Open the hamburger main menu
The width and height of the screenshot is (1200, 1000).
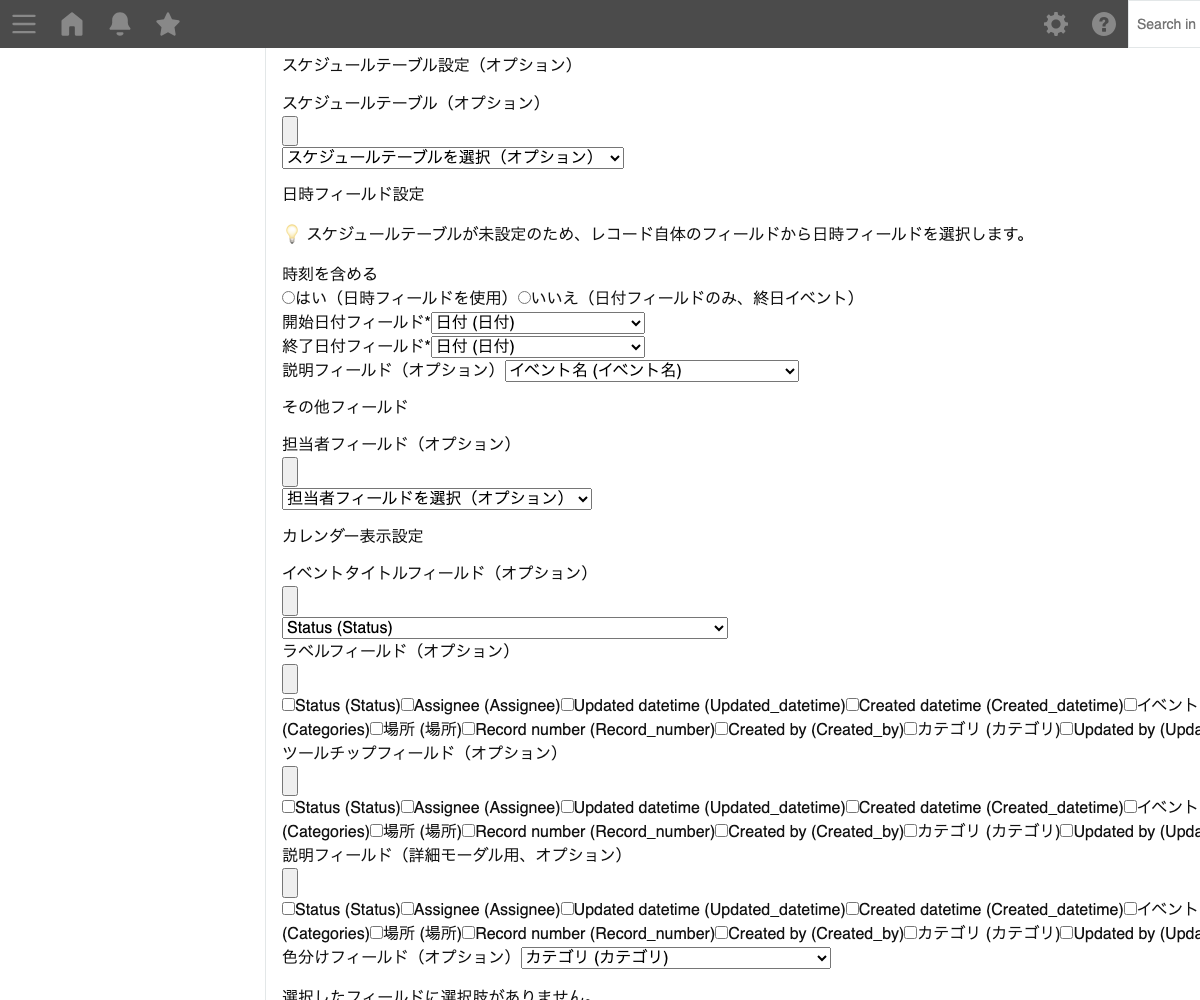(24, 24)
